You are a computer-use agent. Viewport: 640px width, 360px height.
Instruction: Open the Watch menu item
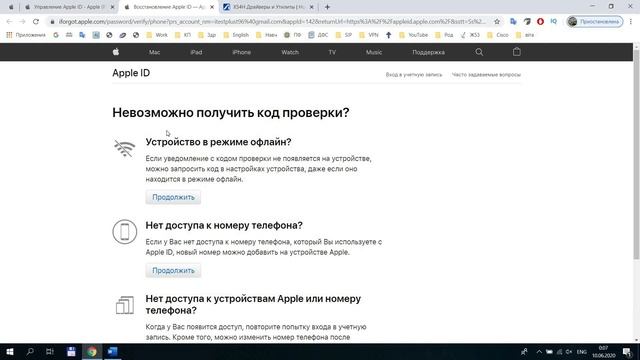point(290,52)
